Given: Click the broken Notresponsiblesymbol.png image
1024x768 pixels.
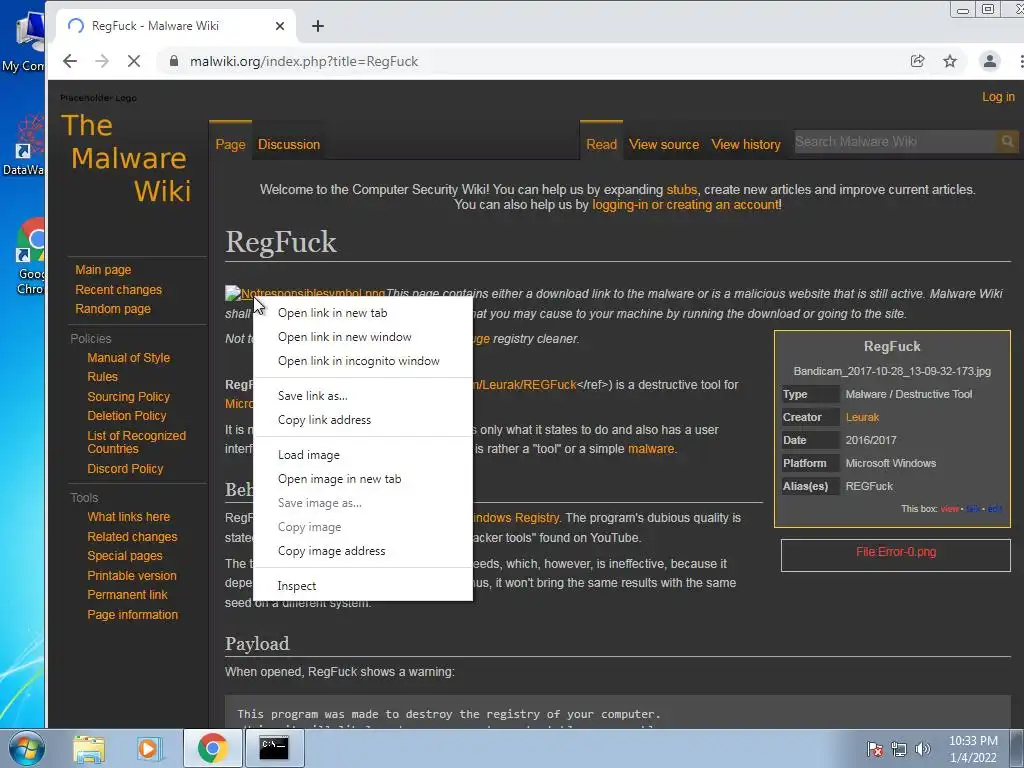Looking at the screenshot, I should (232, 293).
